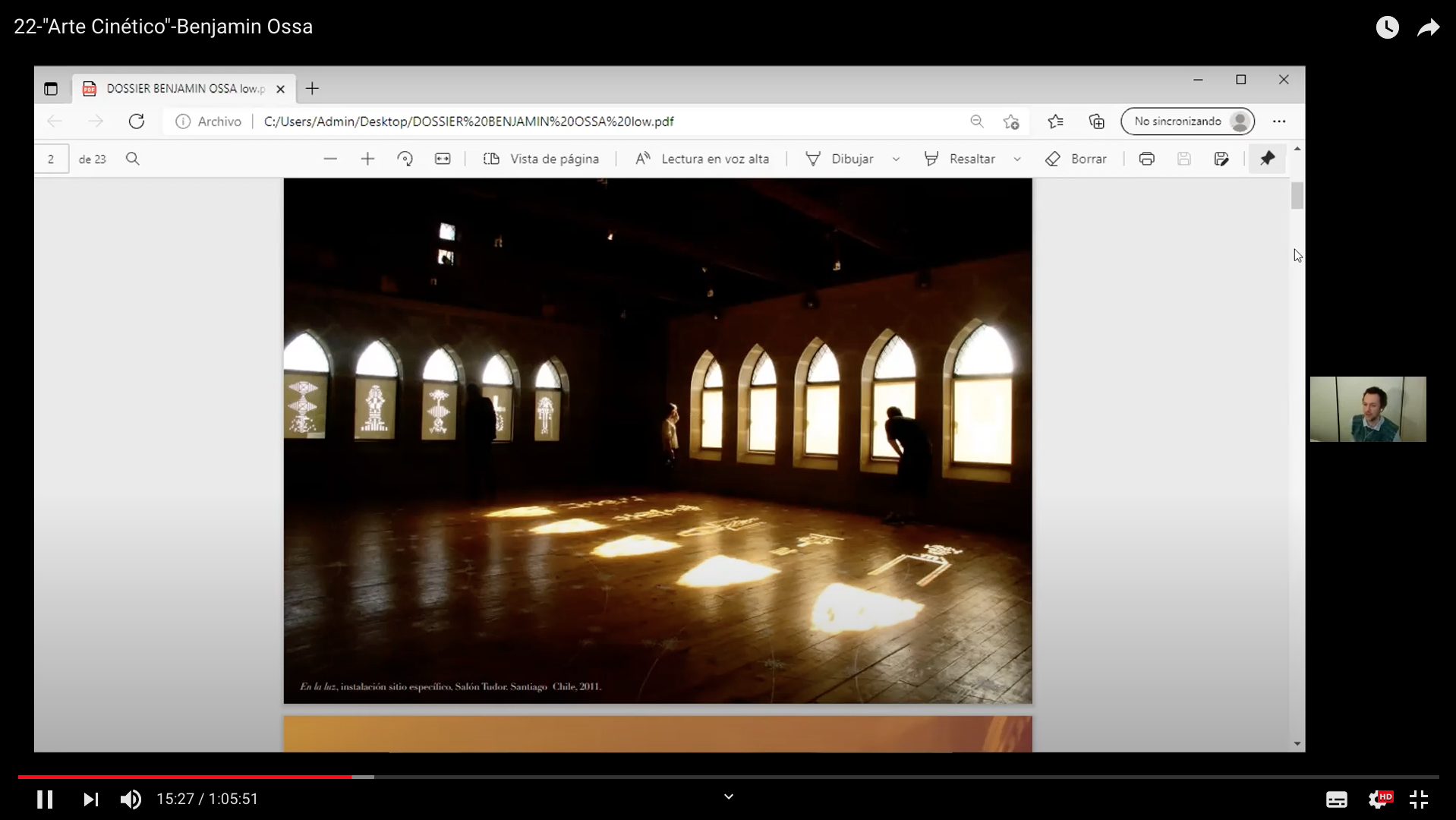This screenshot has height=820, width=1456.
Task: Exit full screen mode
Action: (x=1418, y=799)
